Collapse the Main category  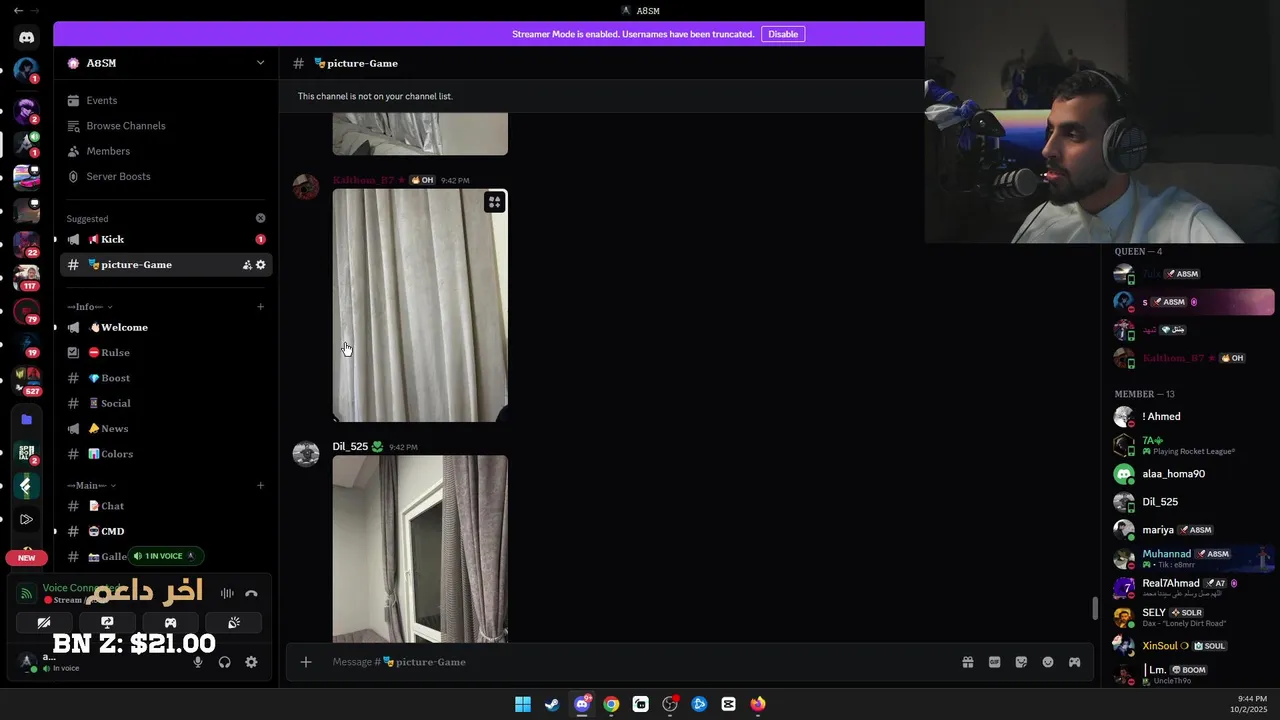pyautogui.click(x=92, y=486)
